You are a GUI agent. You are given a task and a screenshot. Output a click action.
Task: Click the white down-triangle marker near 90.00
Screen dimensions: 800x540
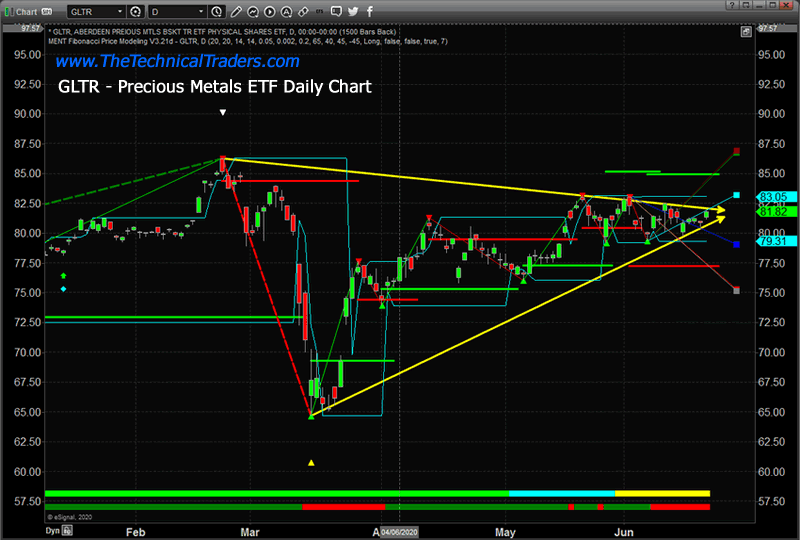[223, 112]
